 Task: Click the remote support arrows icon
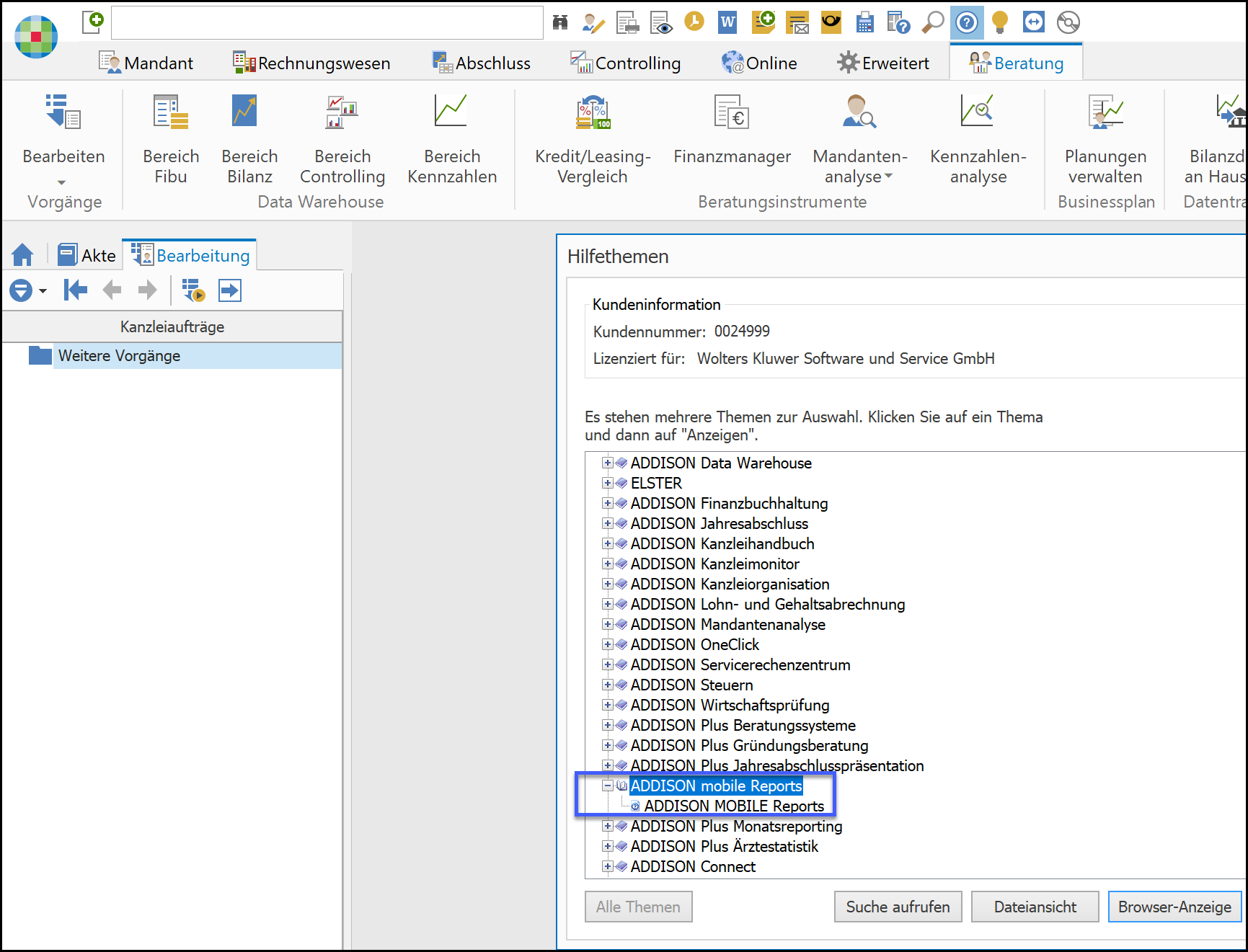point(1033,22)
